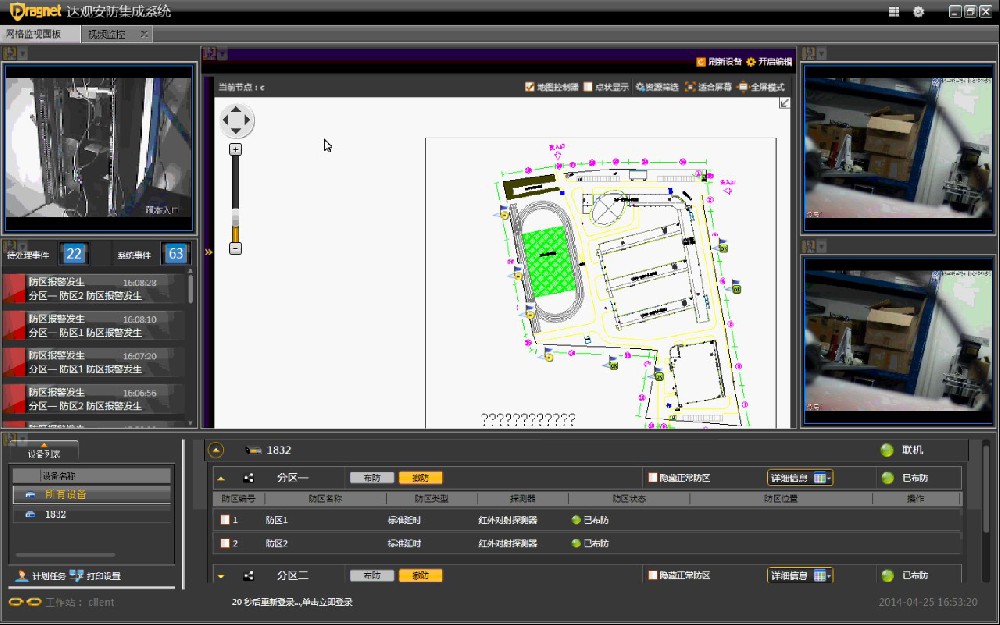This screenshot has width=1000, height=625.
Task: Expand the 分区二 partition section
Action: coord(221,576)
